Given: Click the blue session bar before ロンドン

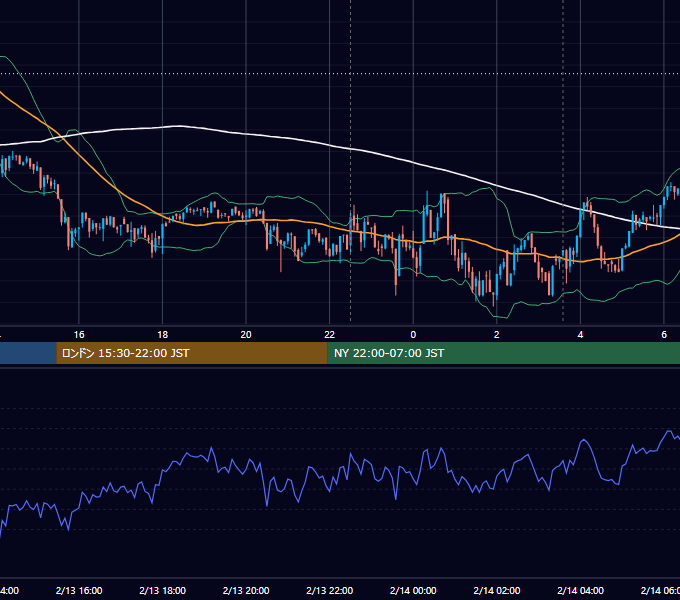Looking at the screenshot, I should click(x=28, y=353).
